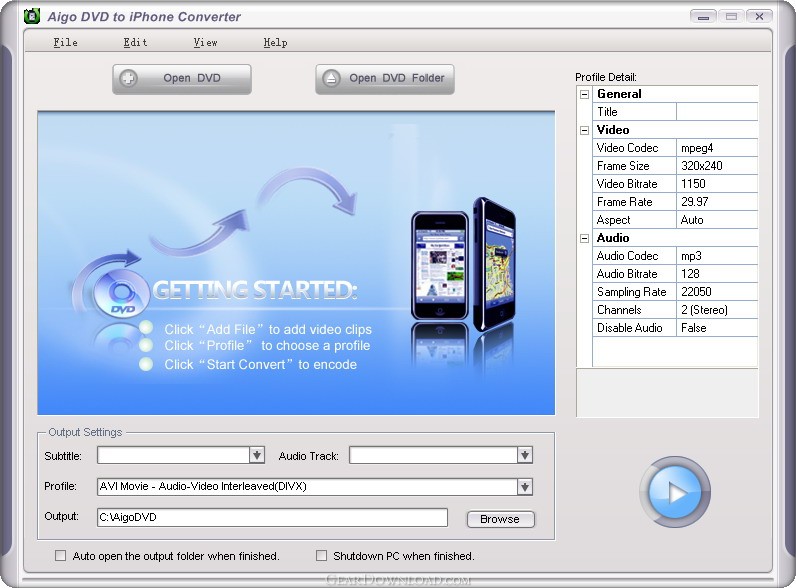Minimize the converter window
The image size is (796, 588).
tap(703, 17)
